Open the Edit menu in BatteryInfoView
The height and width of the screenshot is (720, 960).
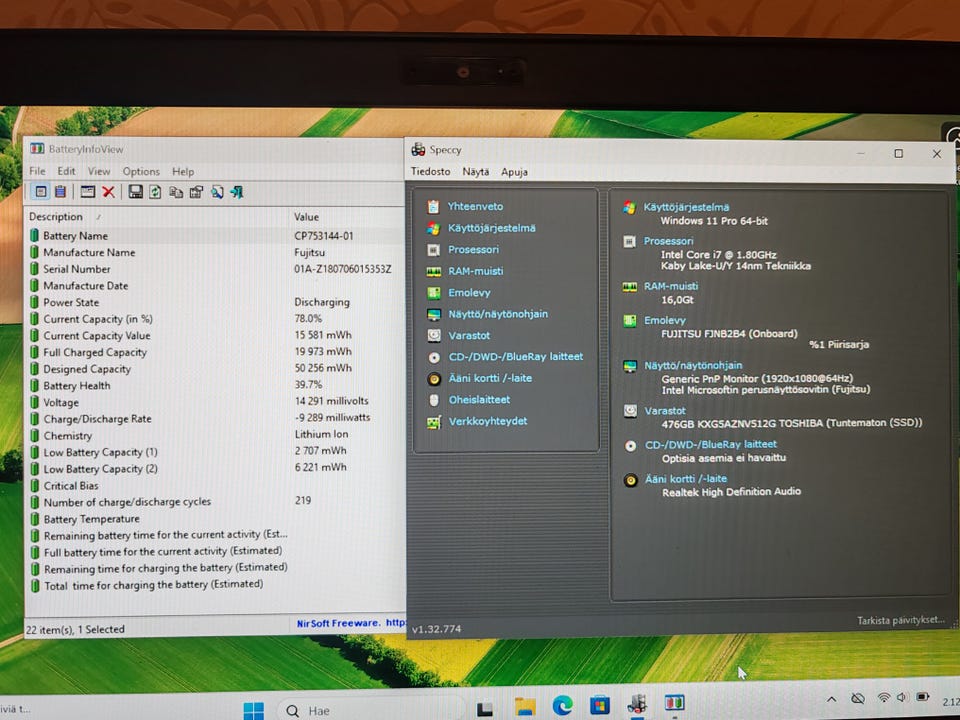point(66,171)
